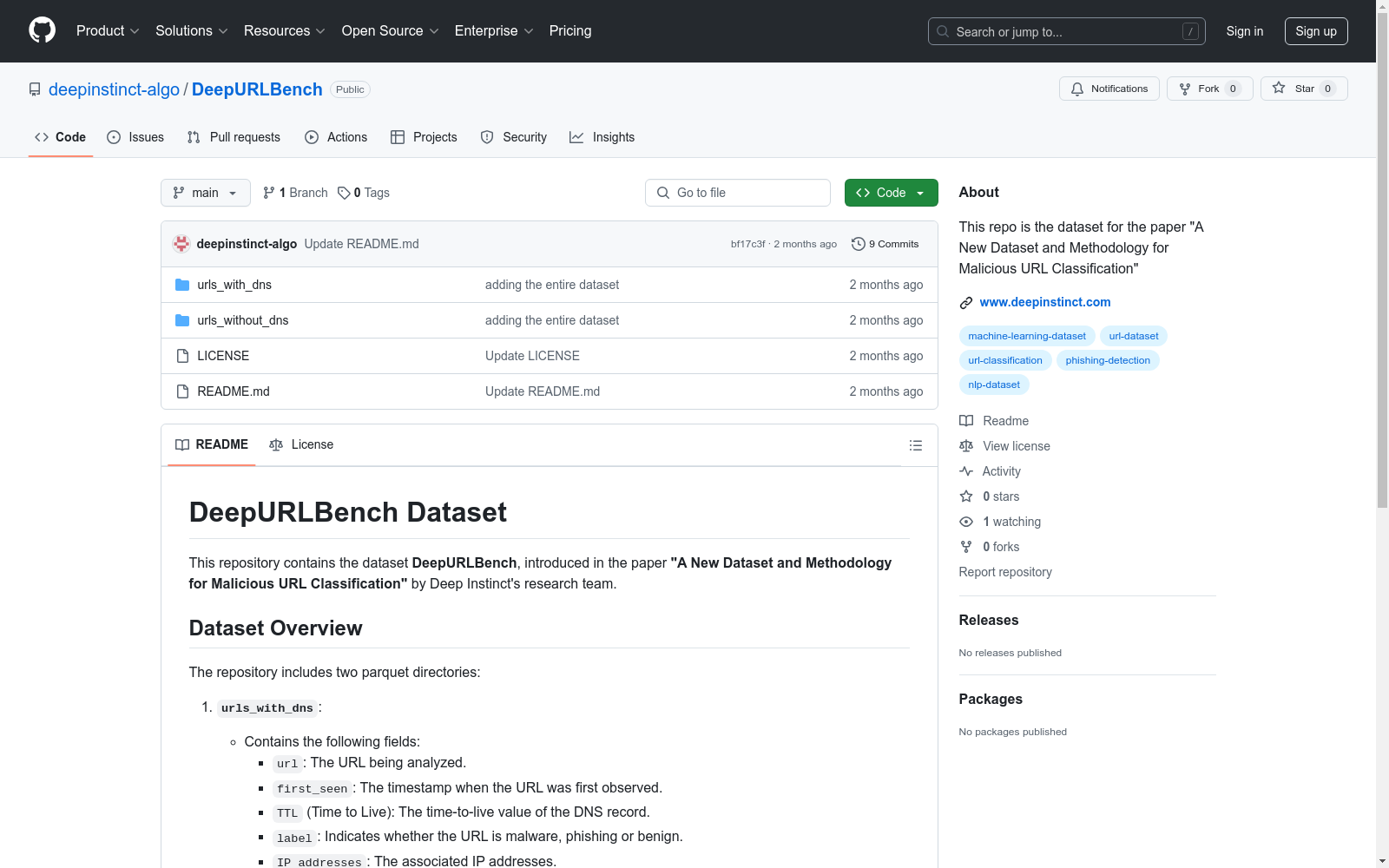The width and height of the screenshot is (1389, 868).
Task: Switch to the Projects tab
Action: point(424,137)
